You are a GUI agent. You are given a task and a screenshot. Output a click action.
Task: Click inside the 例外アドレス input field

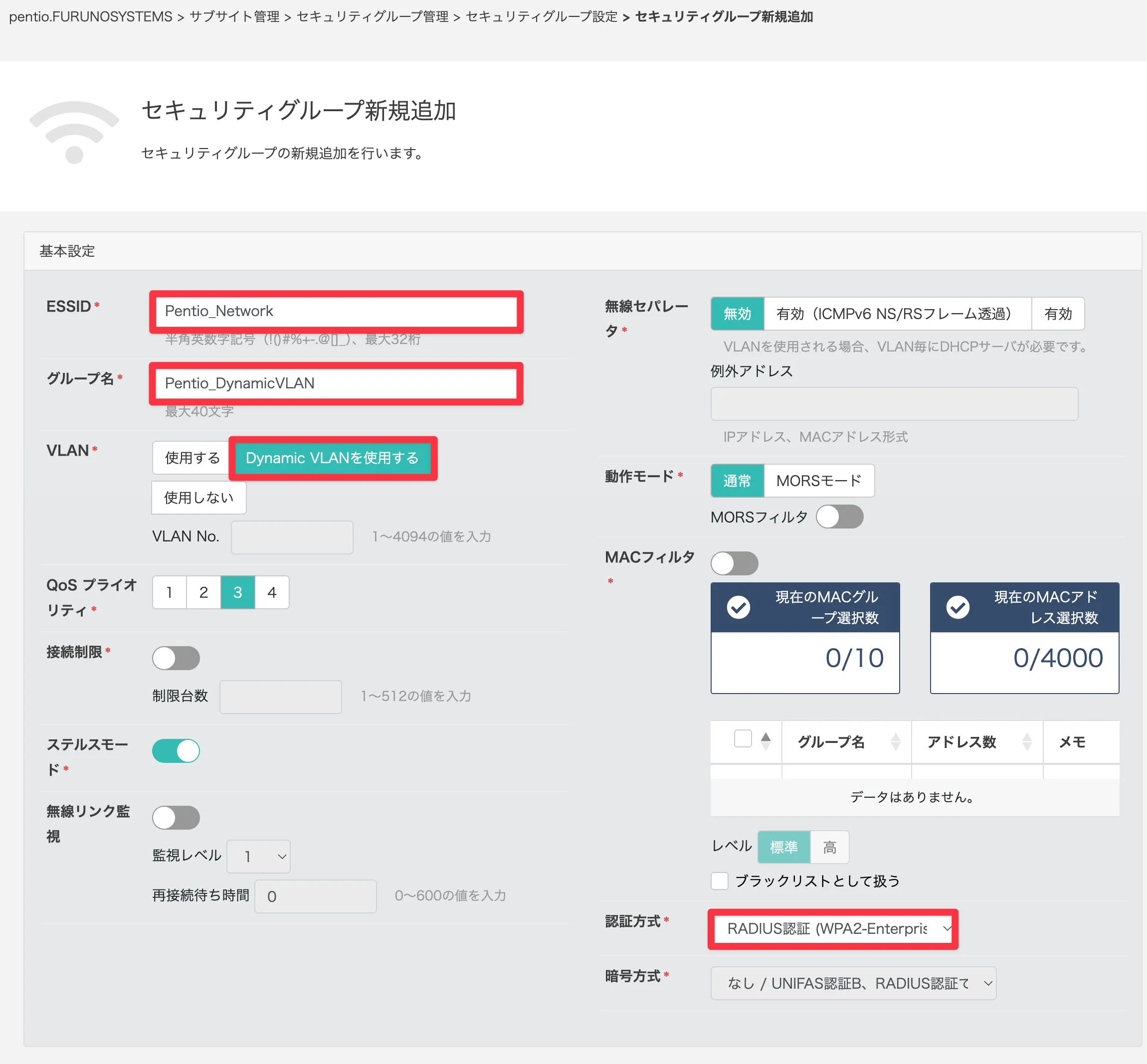(893, 403)
